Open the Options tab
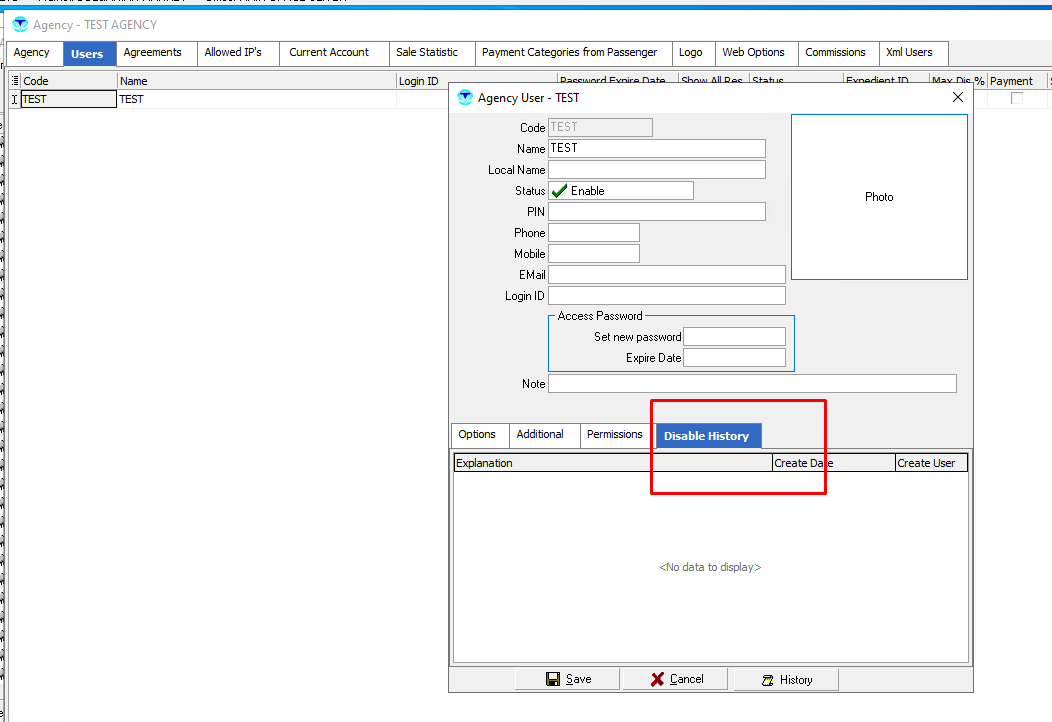1052x722 pixels. click(477, 435)
